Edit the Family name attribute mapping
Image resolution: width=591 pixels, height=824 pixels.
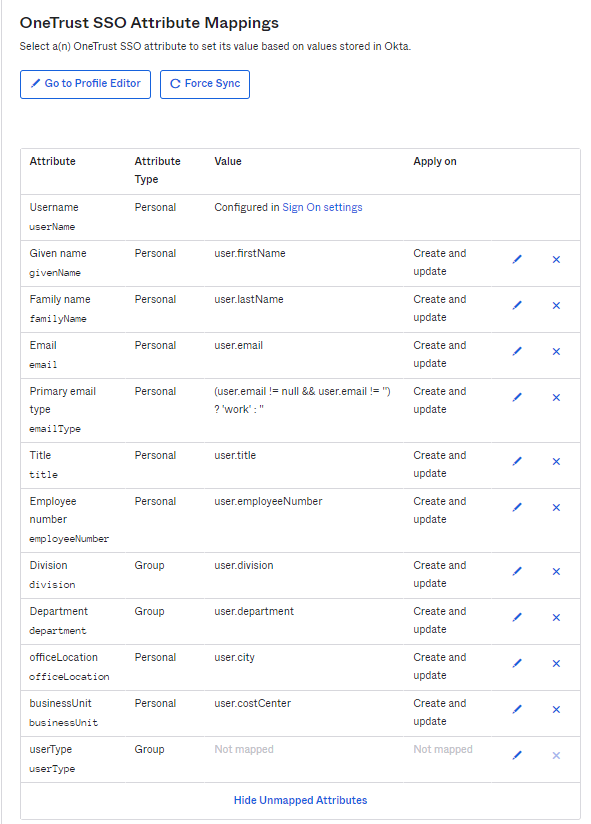(517, 305)
